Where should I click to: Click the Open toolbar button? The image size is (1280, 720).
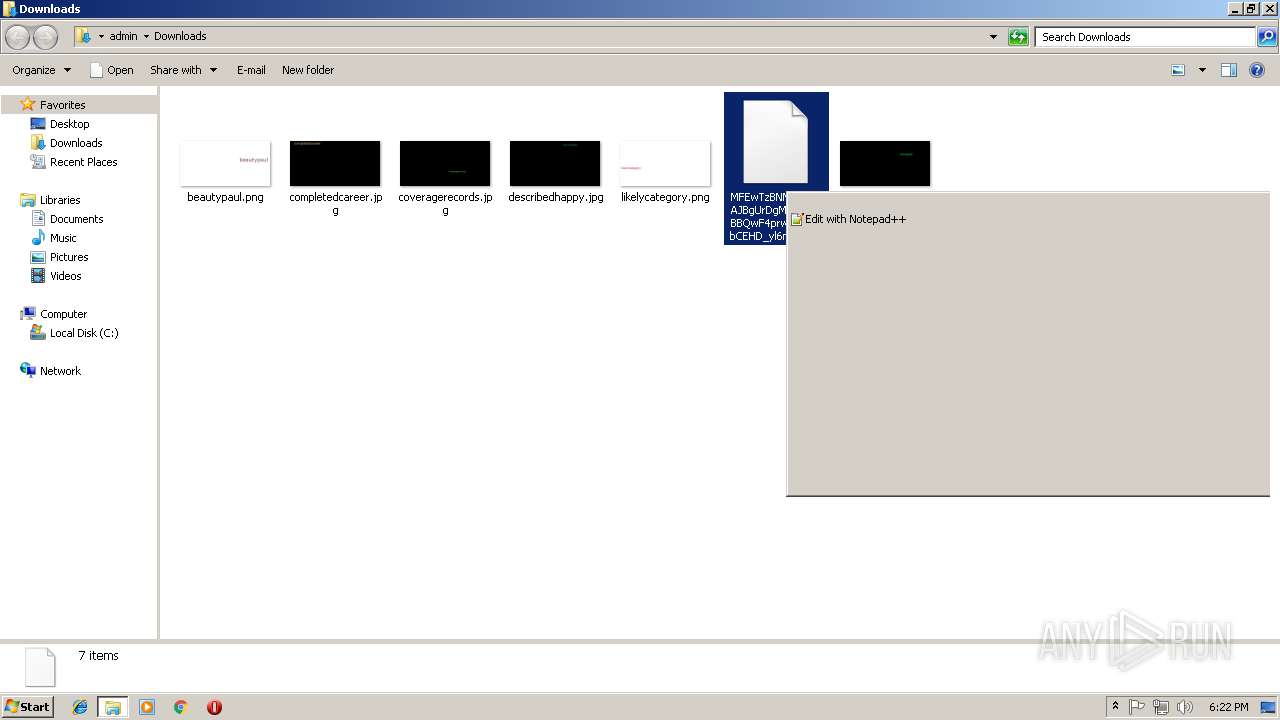click(x=111, y=70)
